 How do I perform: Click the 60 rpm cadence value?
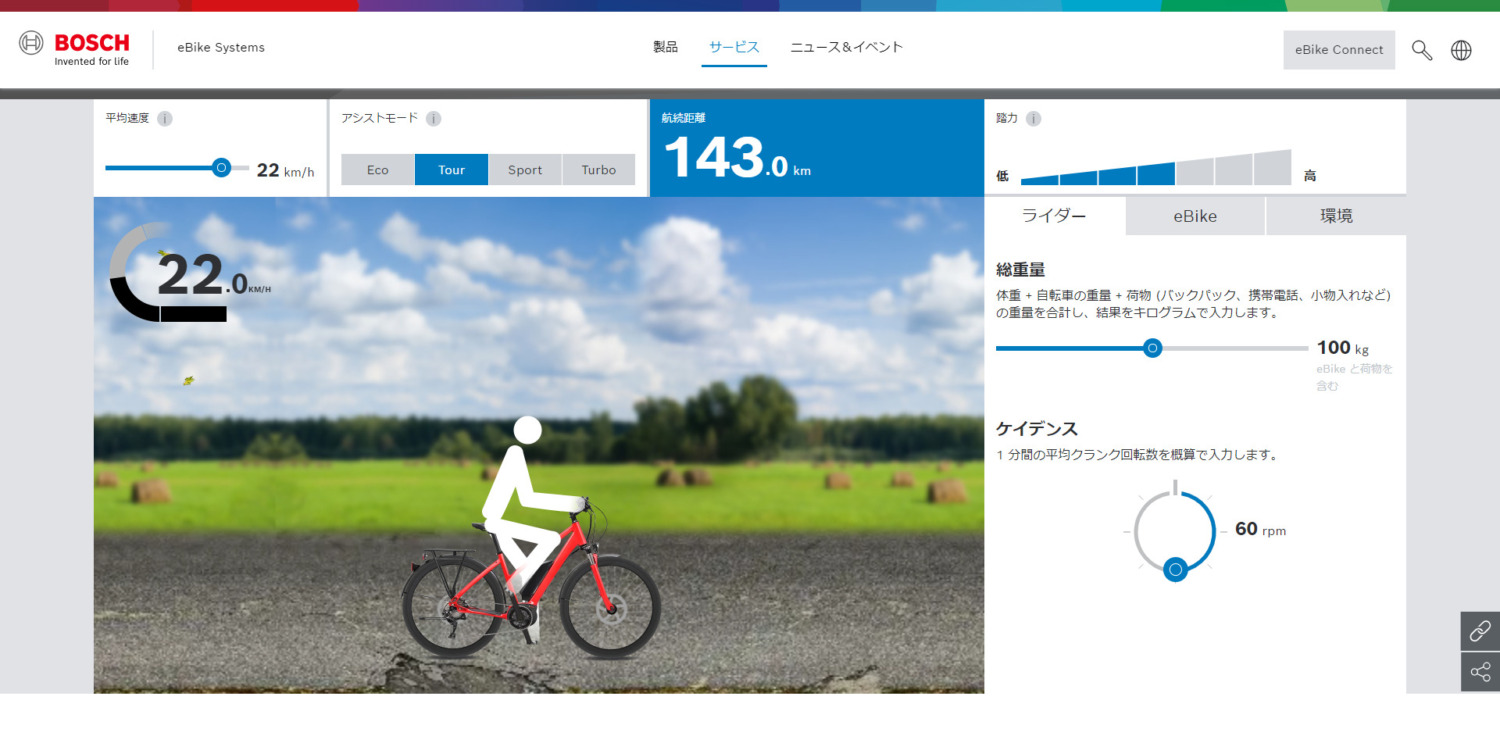click(1260, 529)
